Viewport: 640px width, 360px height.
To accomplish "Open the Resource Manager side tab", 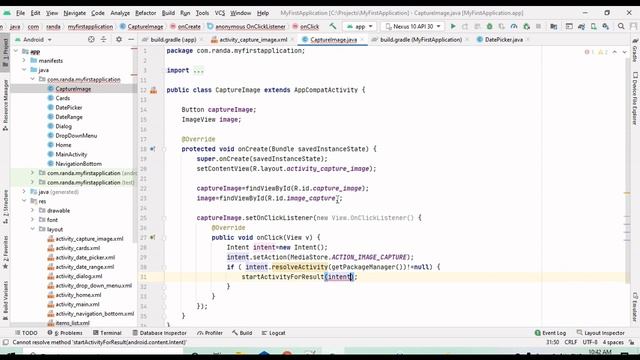I will tap(5, 105).
